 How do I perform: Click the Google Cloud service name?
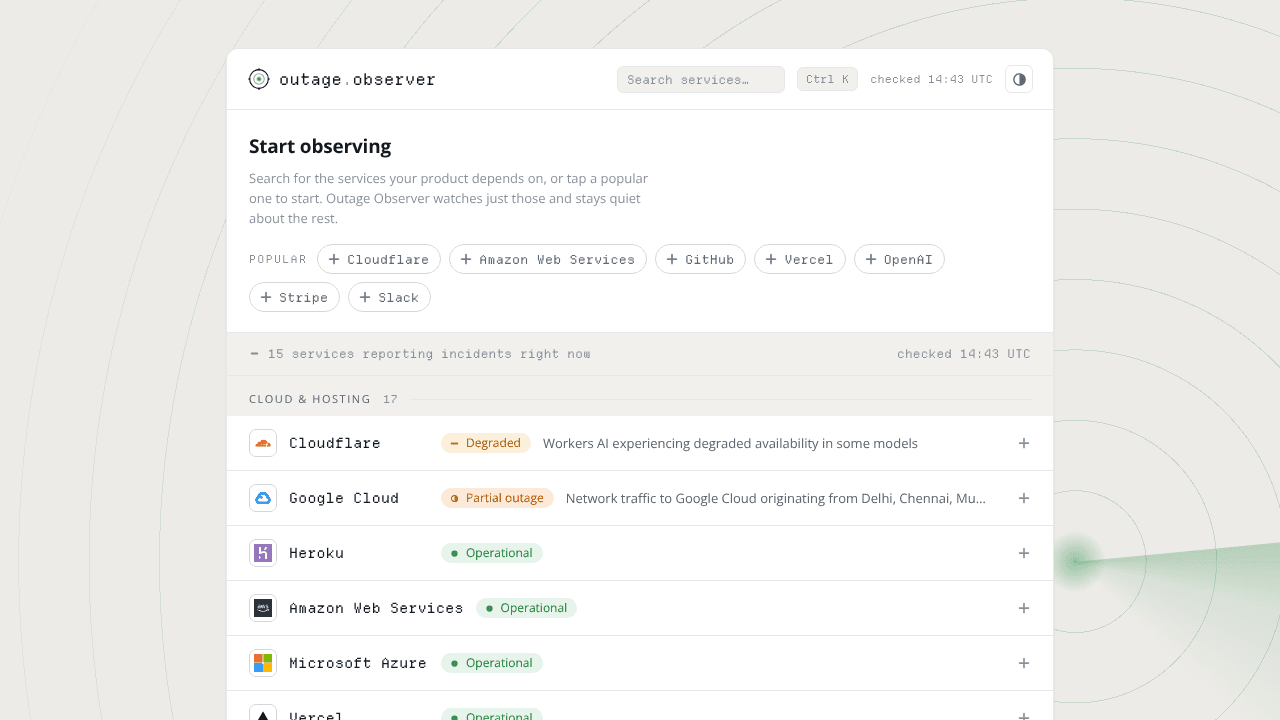[344, 498]
